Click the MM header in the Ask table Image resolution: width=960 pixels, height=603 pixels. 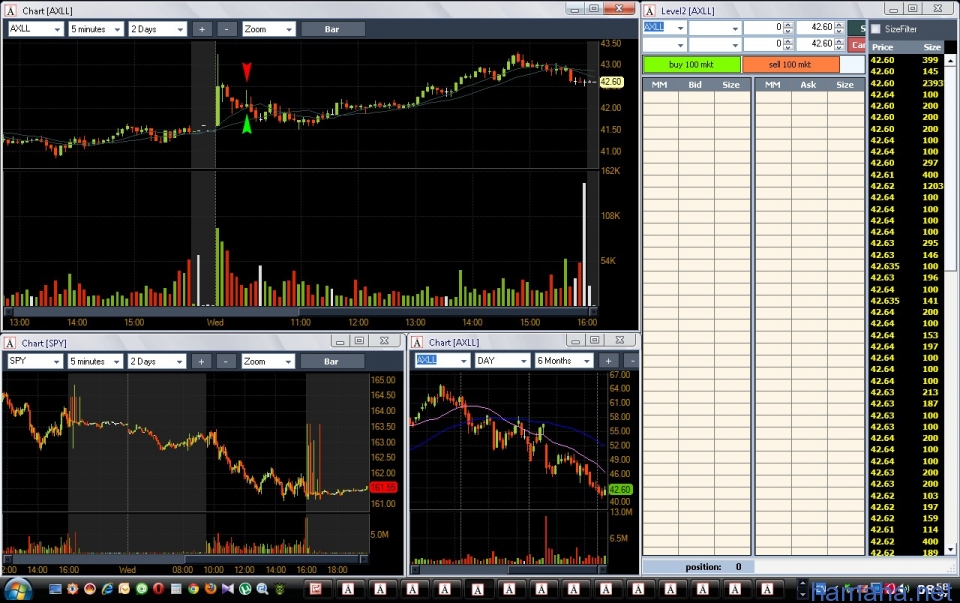[773, 84]
